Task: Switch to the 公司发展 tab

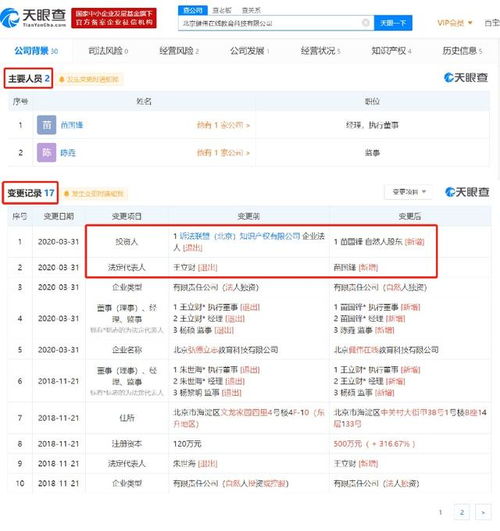Action: (x=250, y=51)
